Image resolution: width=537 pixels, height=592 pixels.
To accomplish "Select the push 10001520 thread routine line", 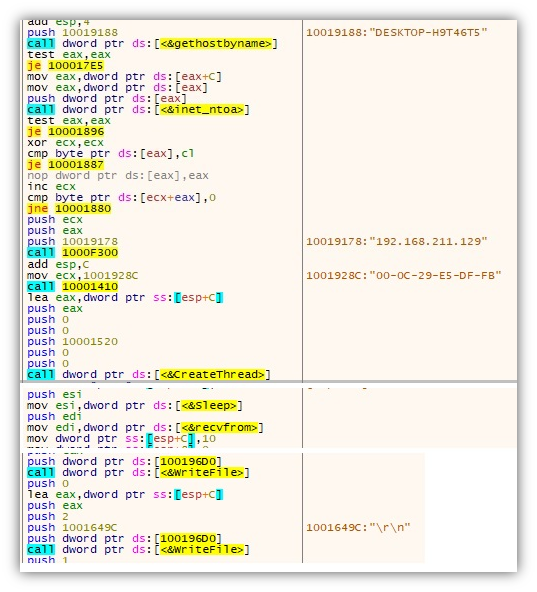I will click(73, 342).
